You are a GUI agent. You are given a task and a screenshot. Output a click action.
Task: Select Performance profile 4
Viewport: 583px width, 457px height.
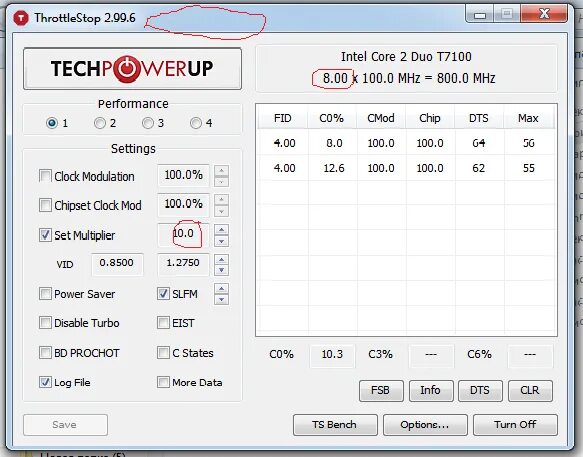pyautogui.click(x=196, y=123)
